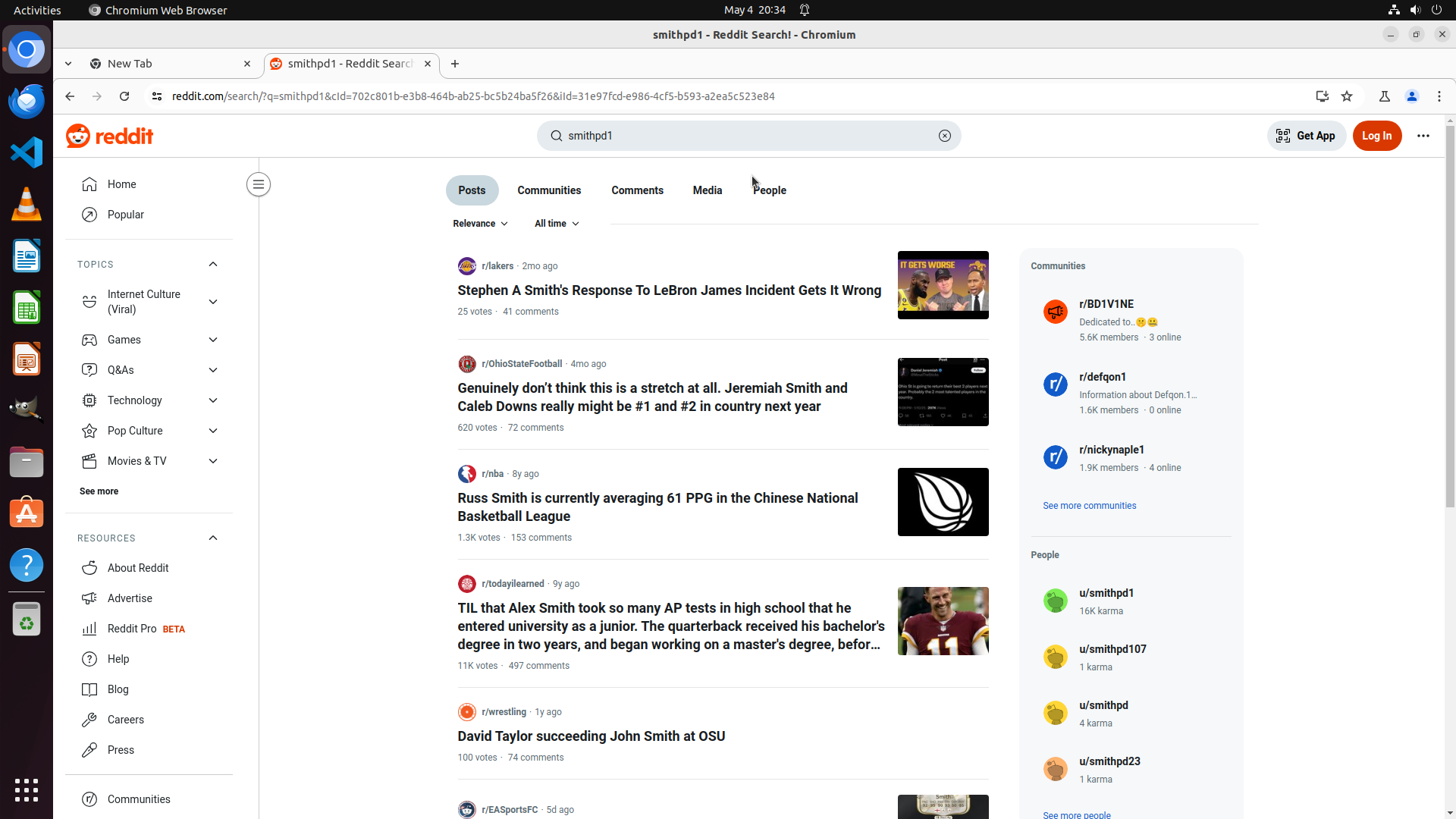1456x819 pixels.
Task: Open the u/smithpd23 profile
Action: [x=1109, y=761]
